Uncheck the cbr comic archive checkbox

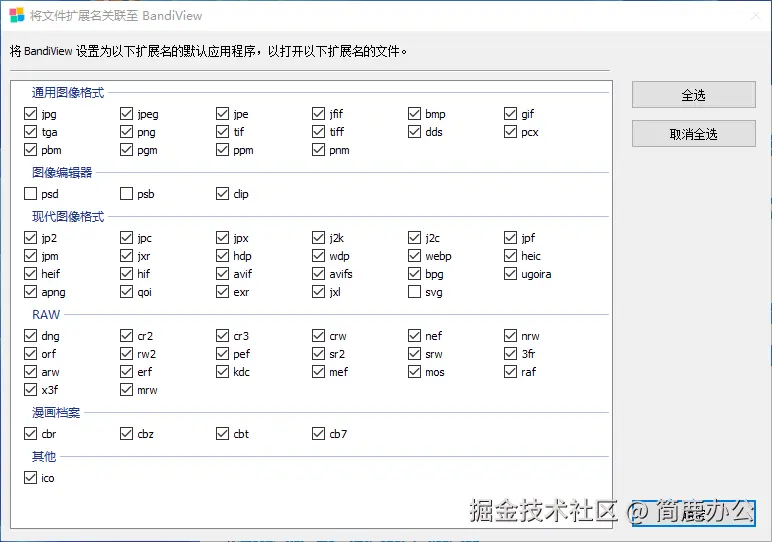(x=31, y=434)
